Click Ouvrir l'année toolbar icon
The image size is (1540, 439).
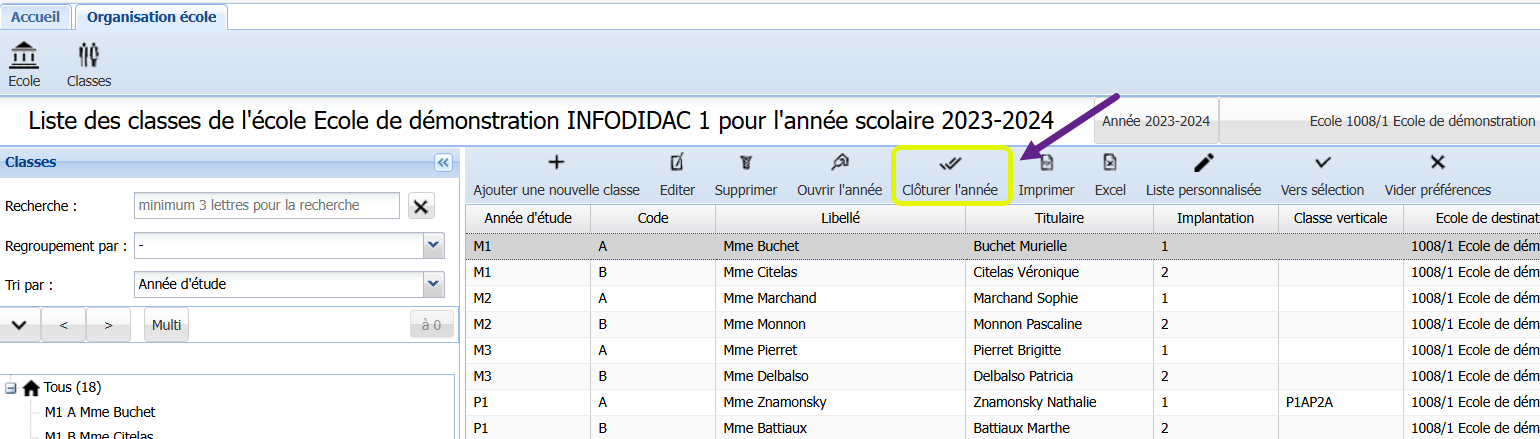(x=839, y=163)
